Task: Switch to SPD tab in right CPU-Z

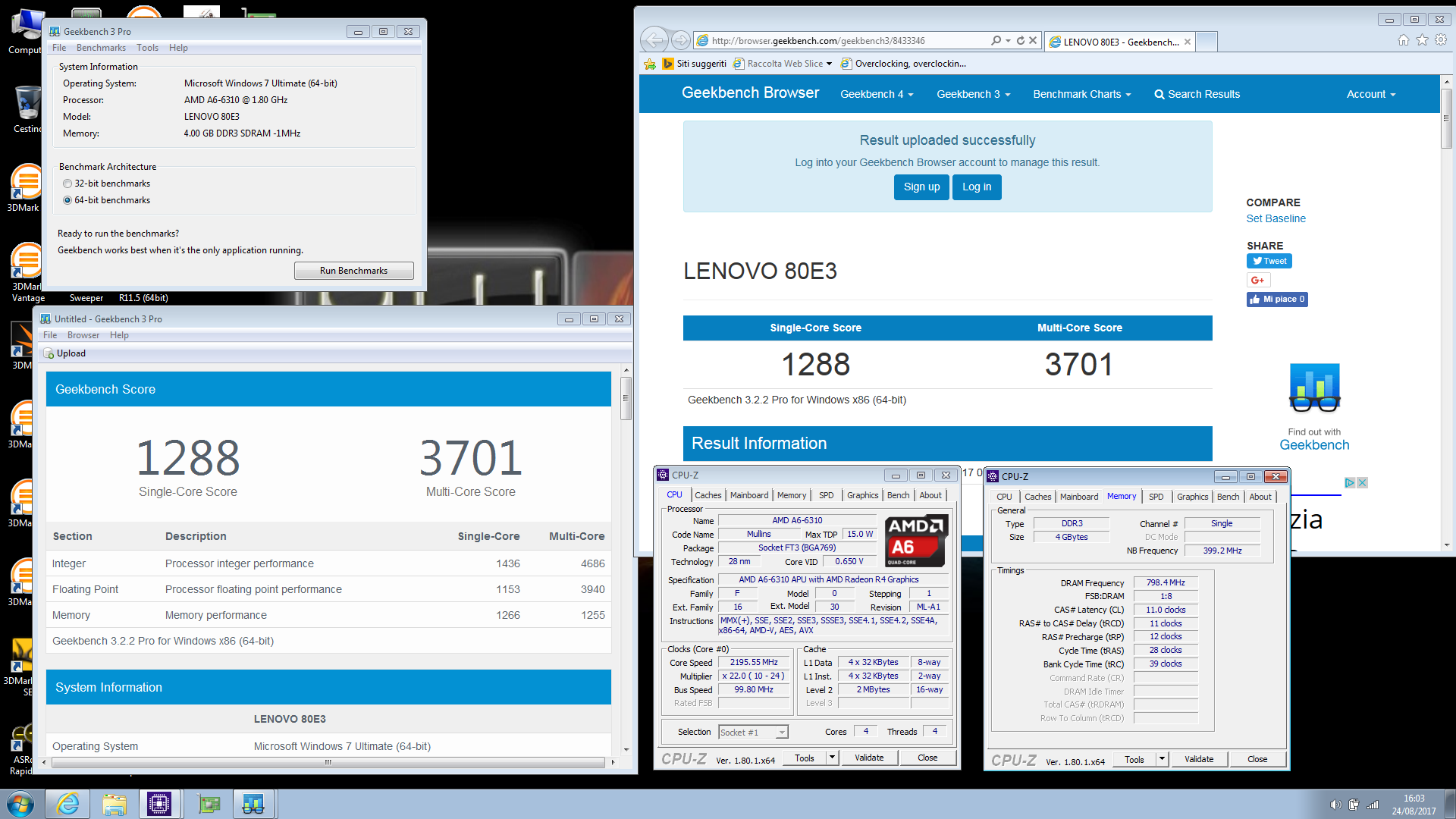Action: (1156, 497)
